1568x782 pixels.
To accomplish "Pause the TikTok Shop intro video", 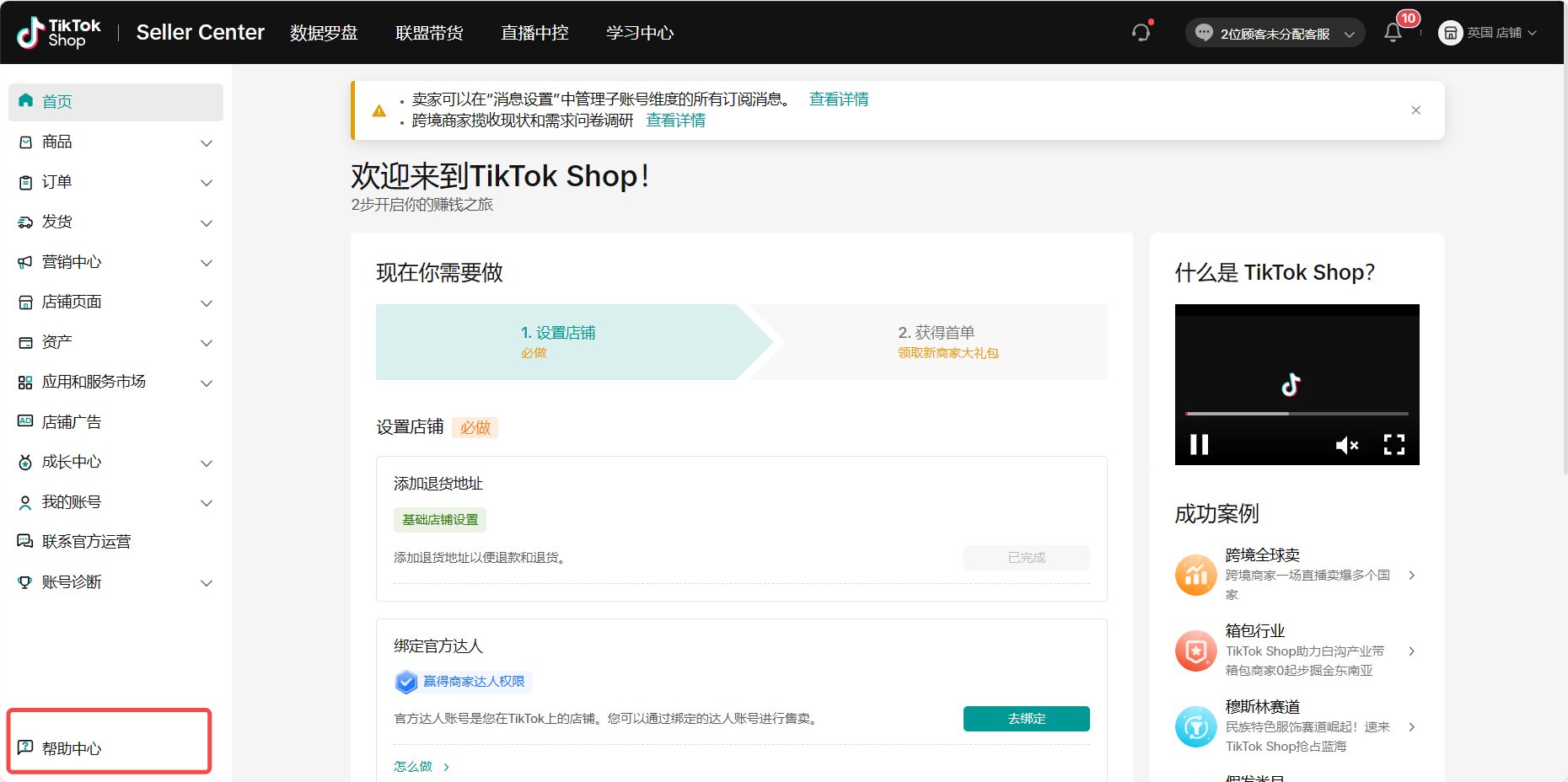I will tap(1199, 444).
